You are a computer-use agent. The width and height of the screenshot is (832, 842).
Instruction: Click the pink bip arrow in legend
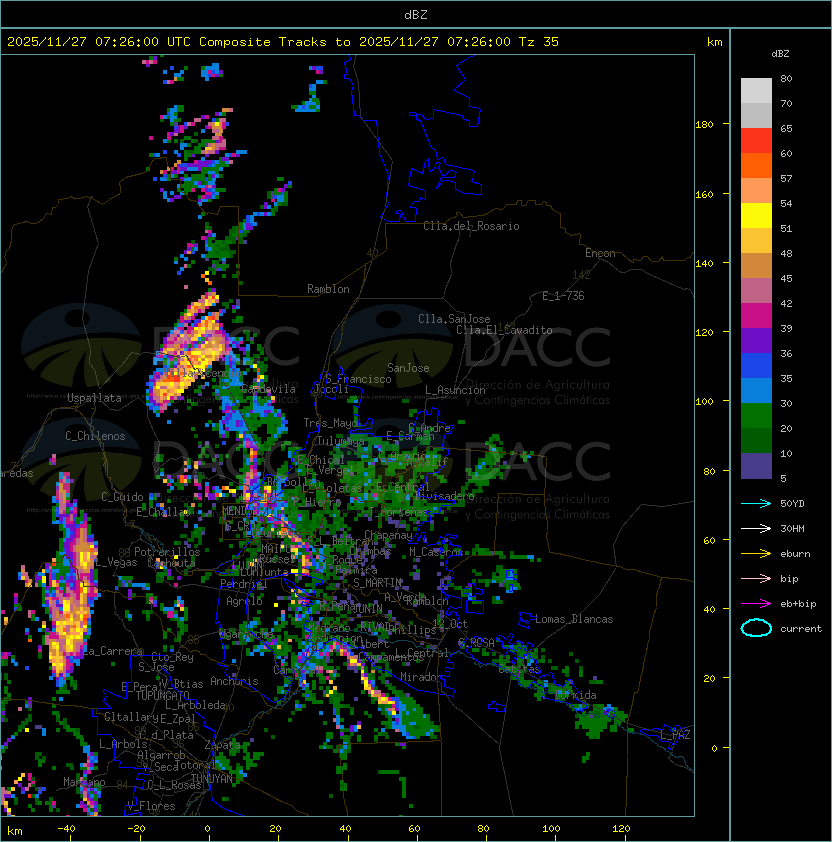coord(756,578)
